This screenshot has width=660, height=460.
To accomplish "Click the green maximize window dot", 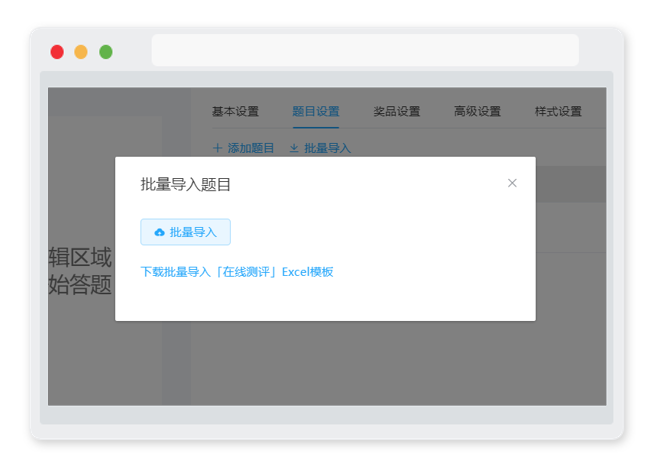I will [106, 52].
